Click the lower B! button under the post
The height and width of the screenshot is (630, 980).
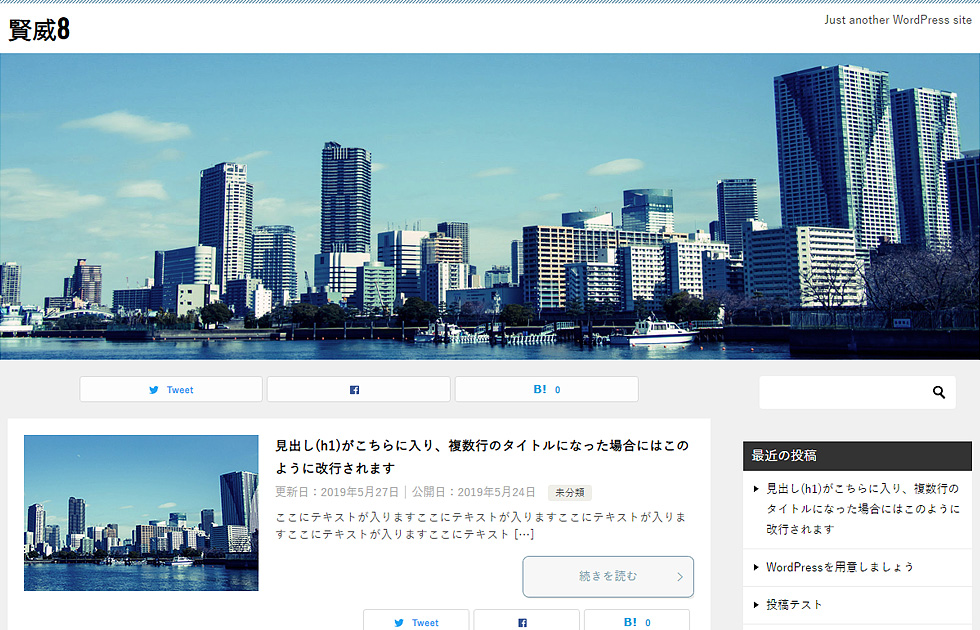tap(637, 622)
